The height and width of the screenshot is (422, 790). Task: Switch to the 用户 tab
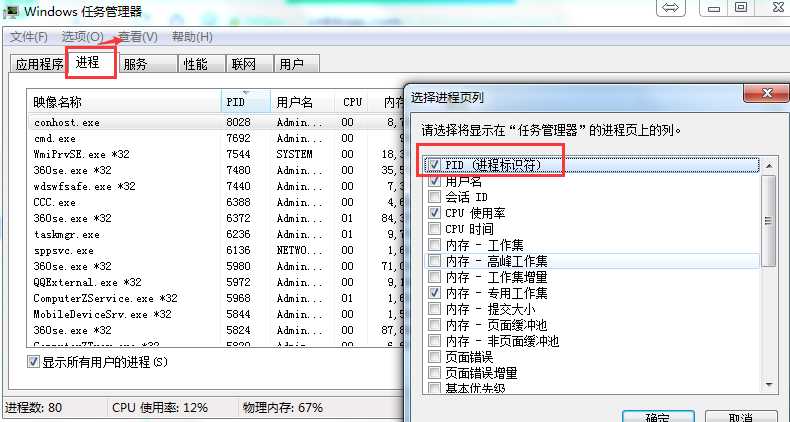(296, 64)
